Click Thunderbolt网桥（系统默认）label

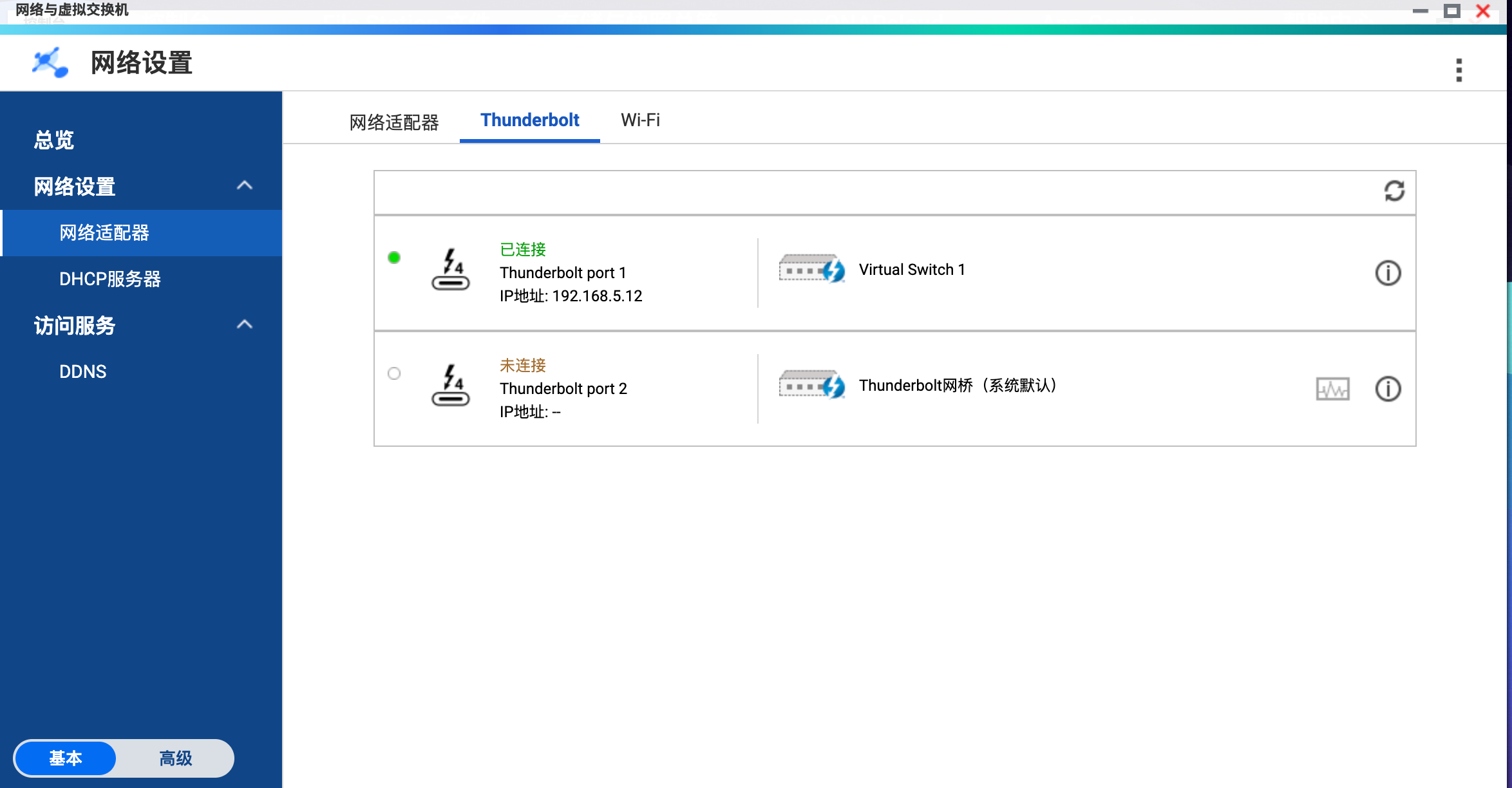coord(958,386)
